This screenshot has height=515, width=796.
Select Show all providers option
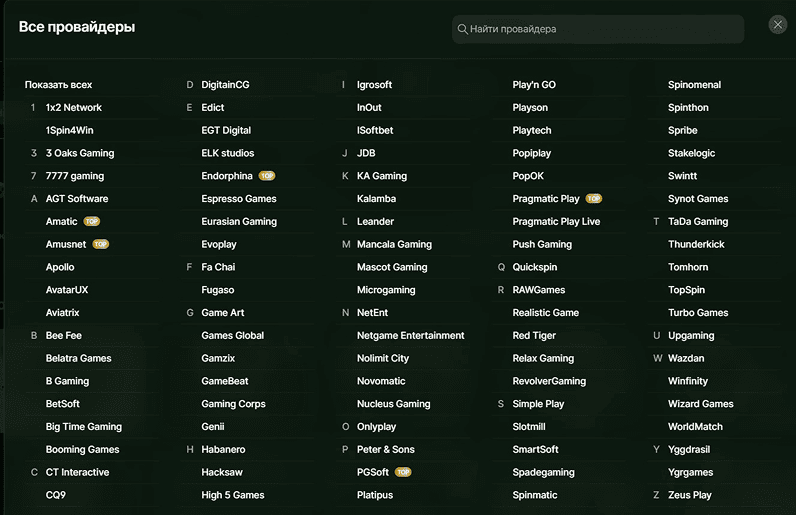(58, 85)
